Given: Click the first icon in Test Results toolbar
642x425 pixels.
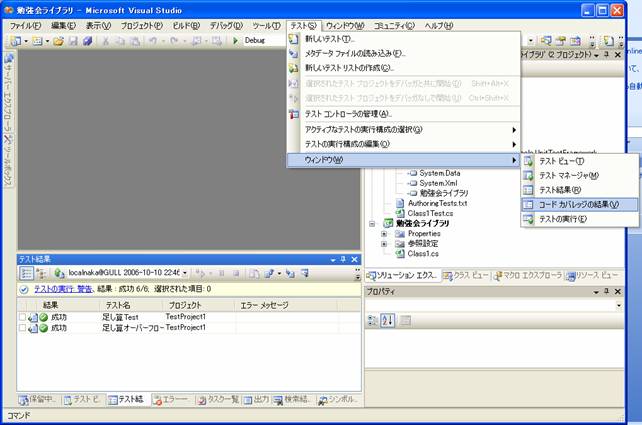Looking at the screenshot, I should pos(27,272).
